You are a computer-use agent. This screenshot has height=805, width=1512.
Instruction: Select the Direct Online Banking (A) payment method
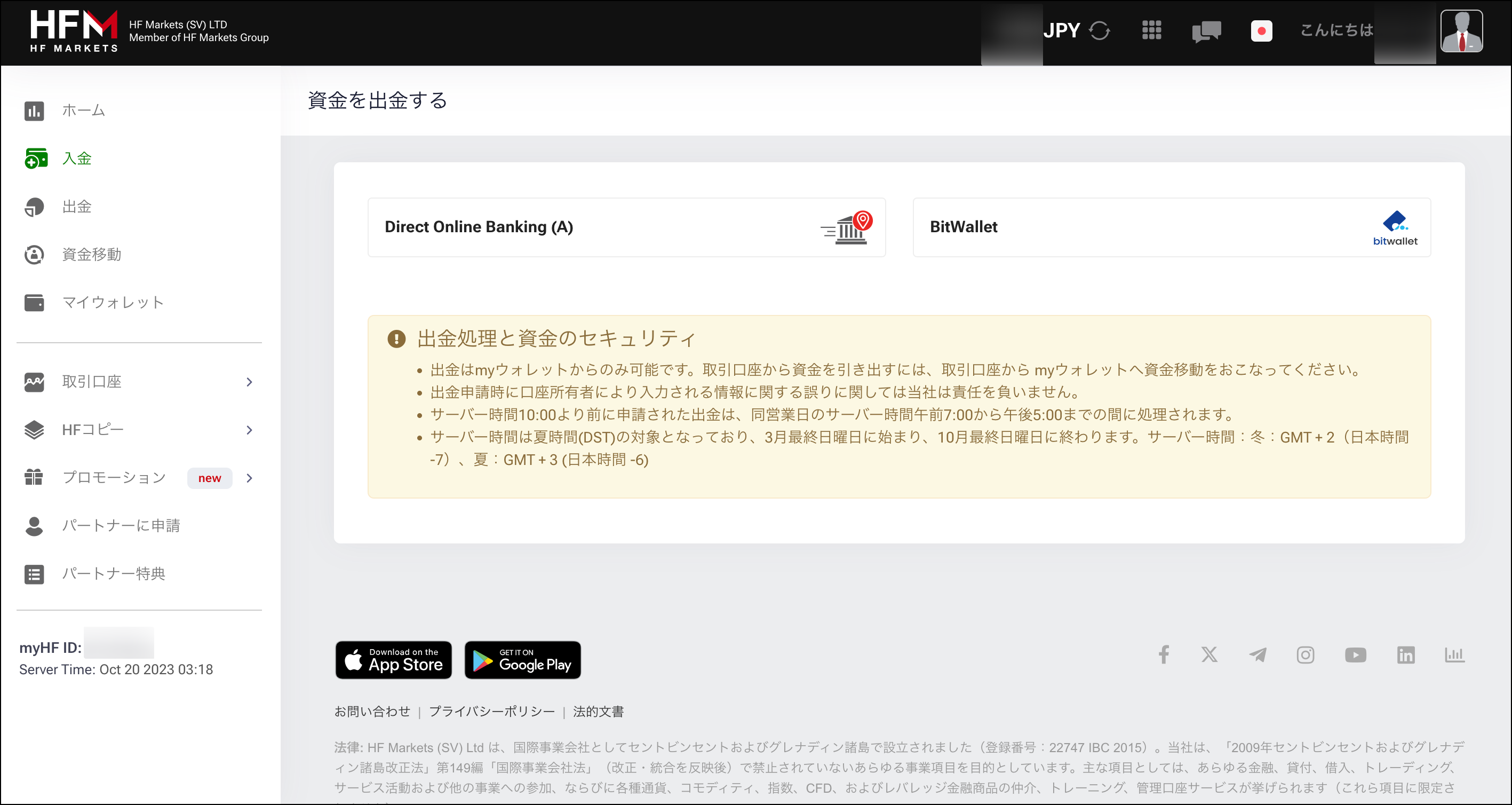pyautogui.click(x=626, y=227)
